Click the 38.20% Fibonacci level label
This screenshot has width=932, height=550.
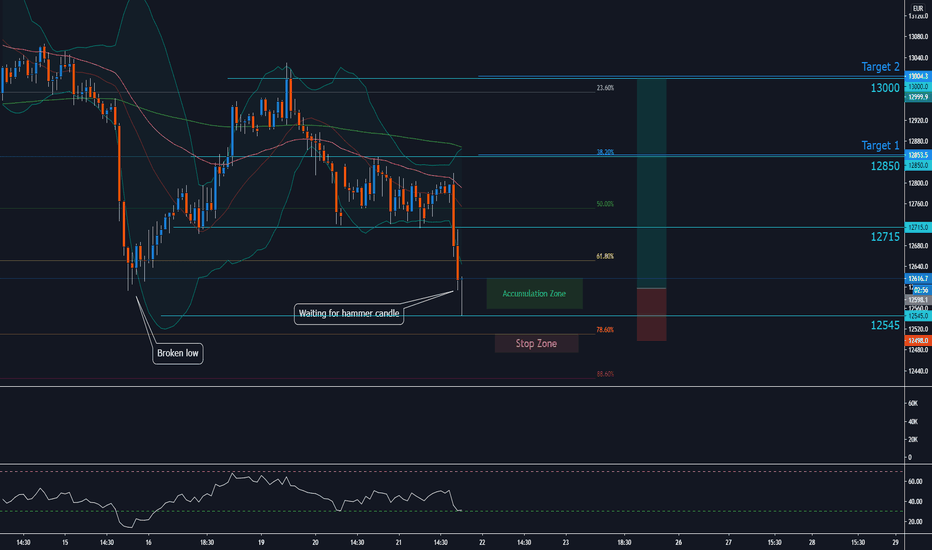(605, 152)
